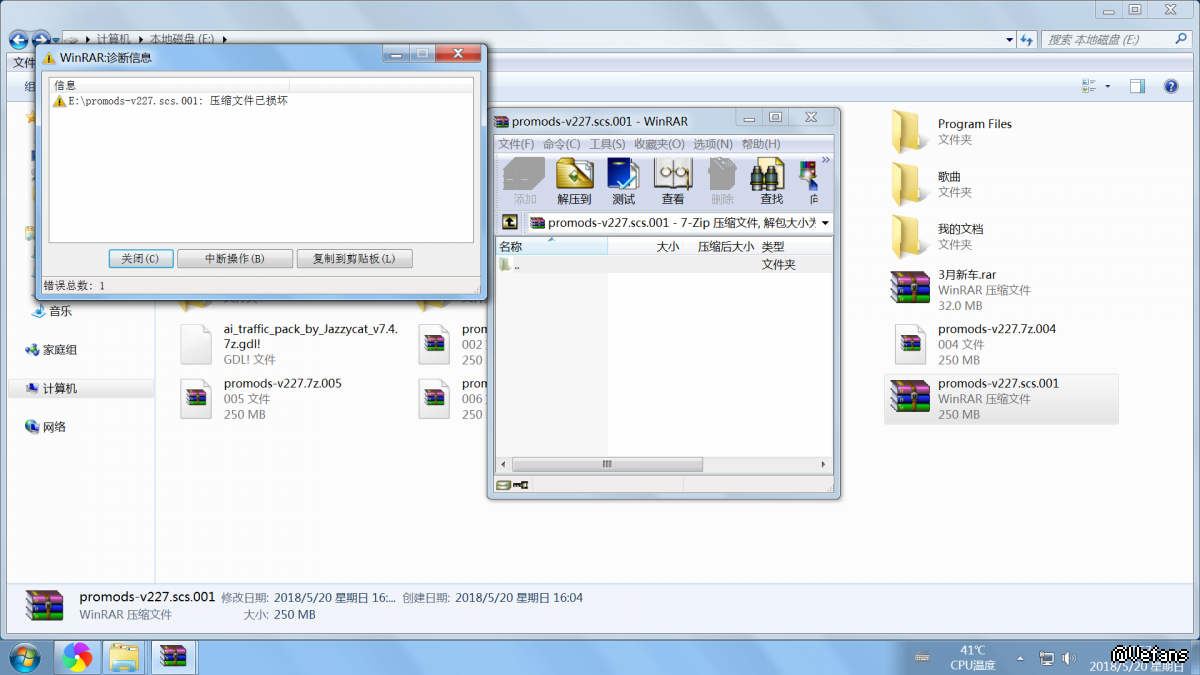
Task: Click the WinRAR taskbar icon
Action: click(173, 657)
